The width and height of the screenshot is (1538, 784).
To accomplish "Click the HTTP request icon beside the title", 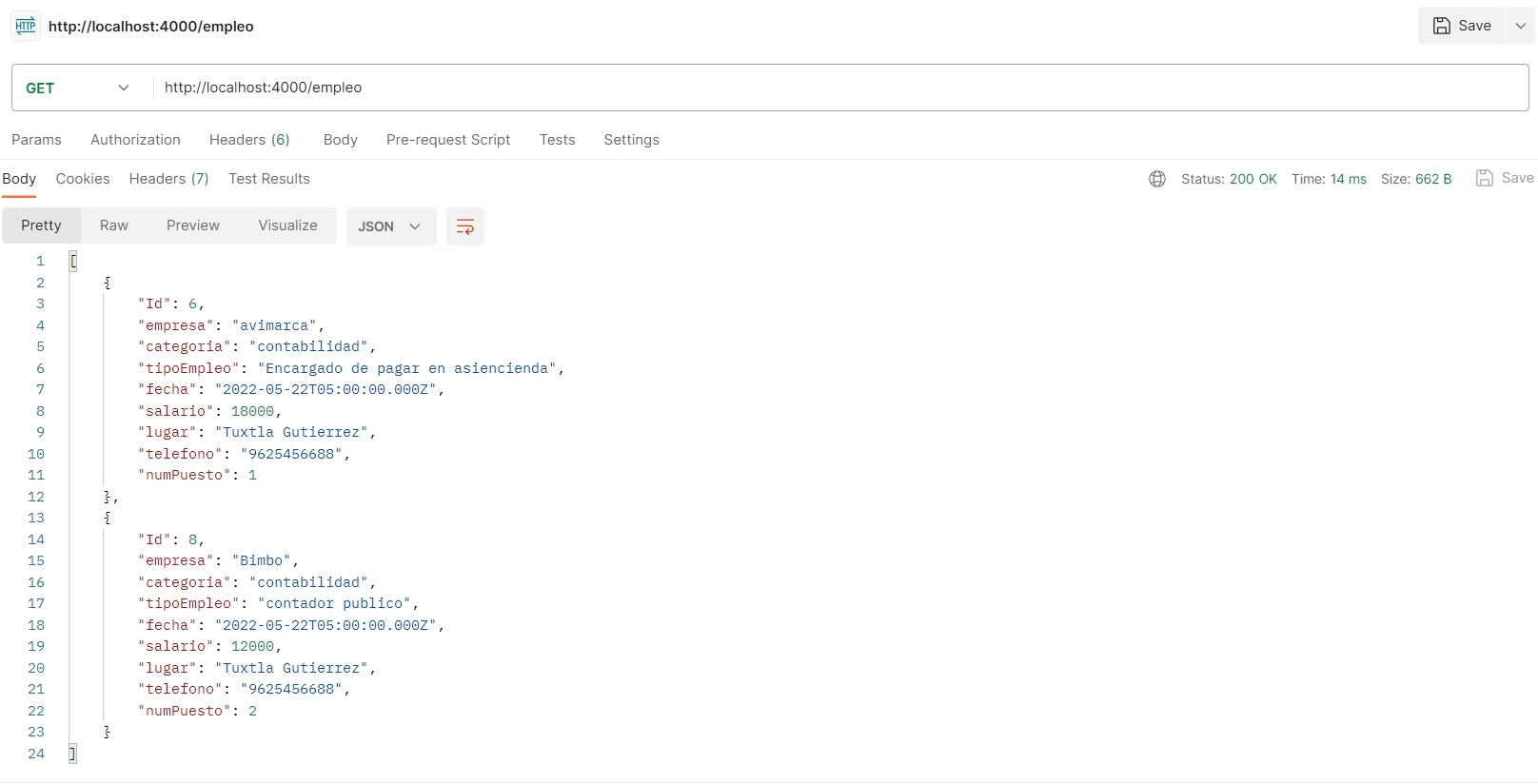I will 26,26.
